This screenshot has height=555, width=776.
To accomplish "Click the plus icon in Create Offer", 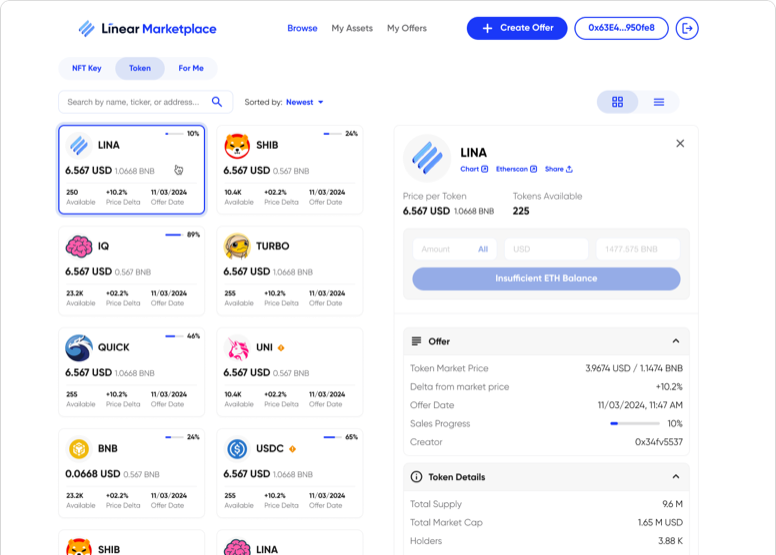I will click(x=487, y=29).
